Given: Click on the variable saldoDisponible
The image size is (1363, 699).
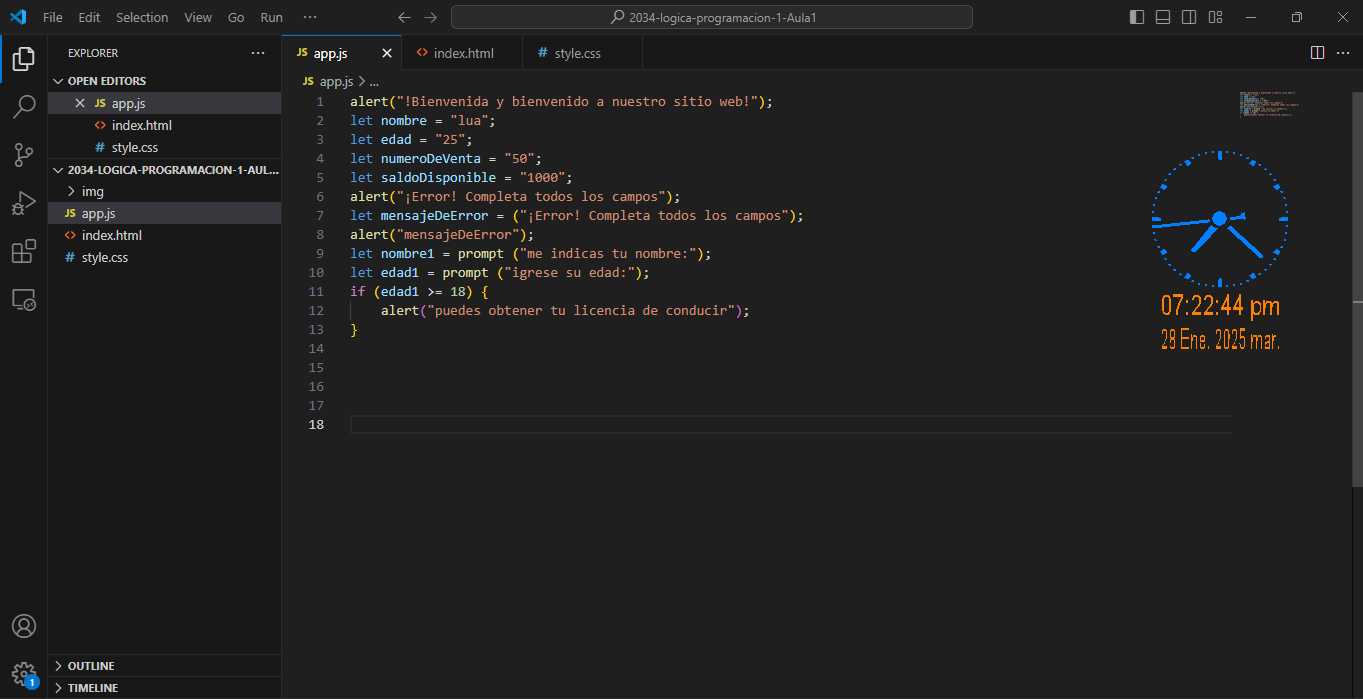Looking at the screenshot, I should point(439,178).
